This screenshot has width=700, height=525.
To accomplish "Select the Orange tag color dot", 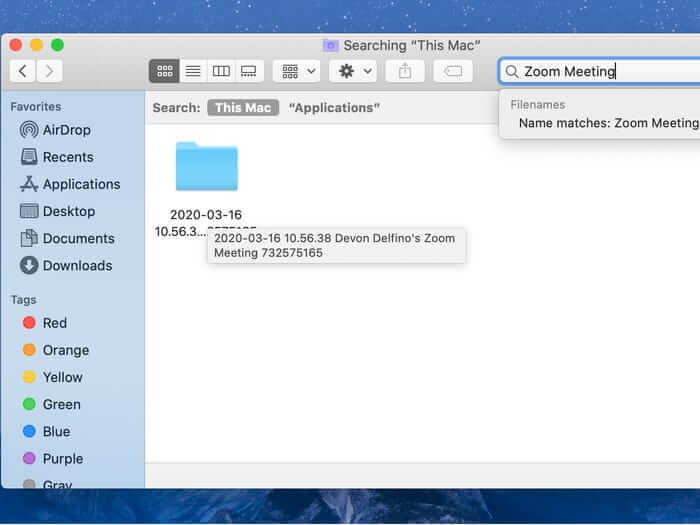I will pyautogui.click(x=29, y=350).
